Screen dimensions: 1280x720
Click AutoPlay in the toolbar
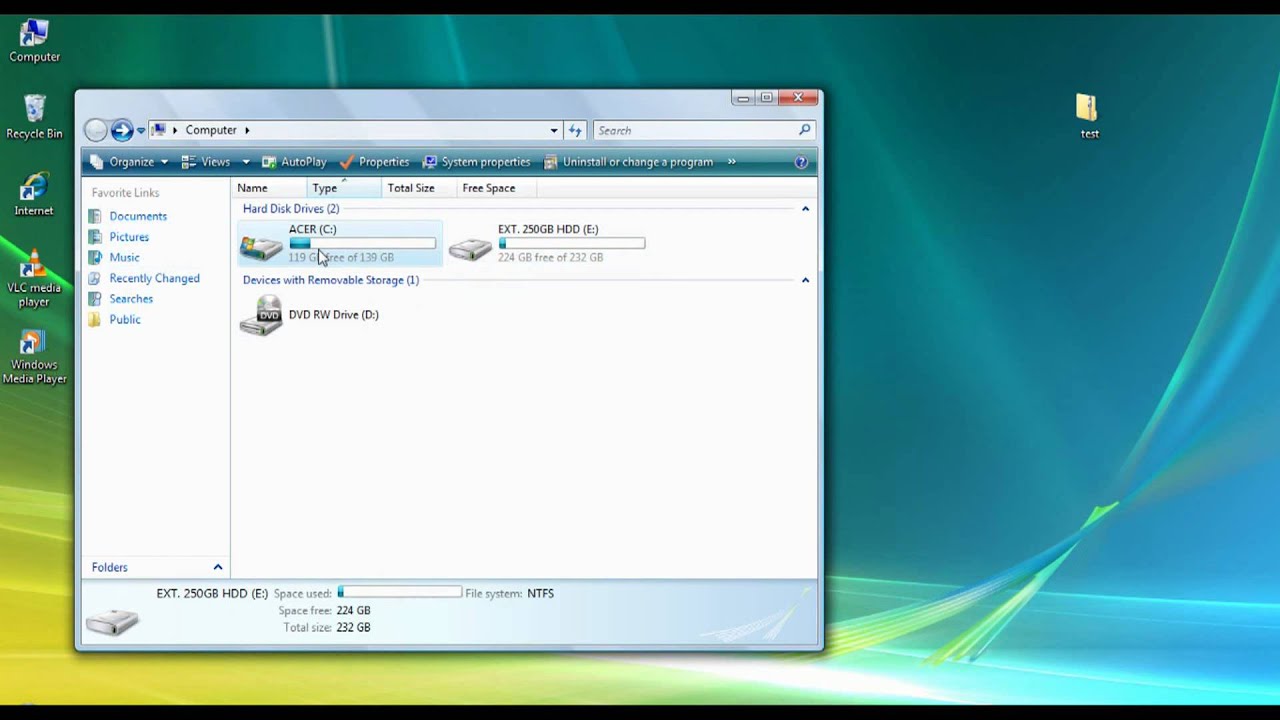[x=294, y=162]
